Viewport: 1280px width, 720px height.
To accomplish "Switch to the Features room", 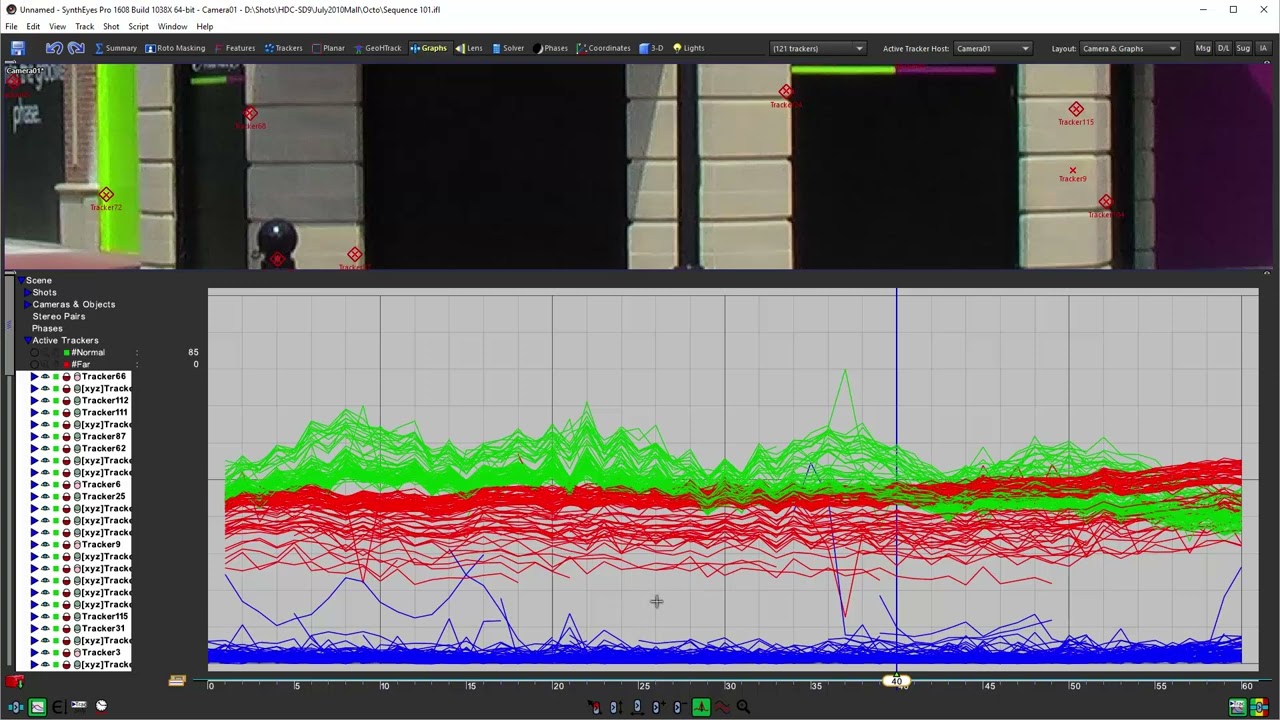I will pyautogui.click(x=234, y=48).
